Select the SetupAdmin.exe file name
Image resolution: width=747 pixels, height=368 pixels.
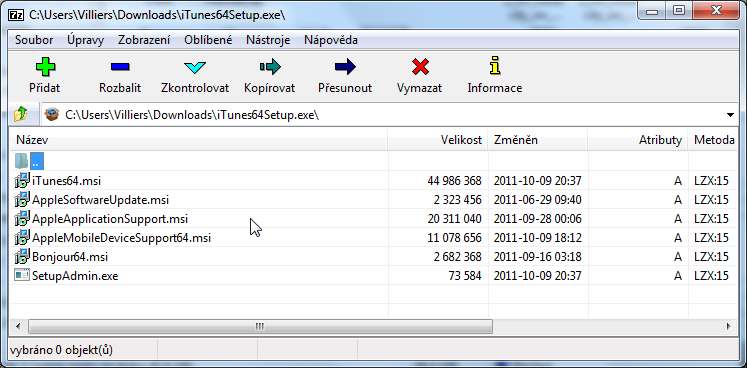point(75,276)
